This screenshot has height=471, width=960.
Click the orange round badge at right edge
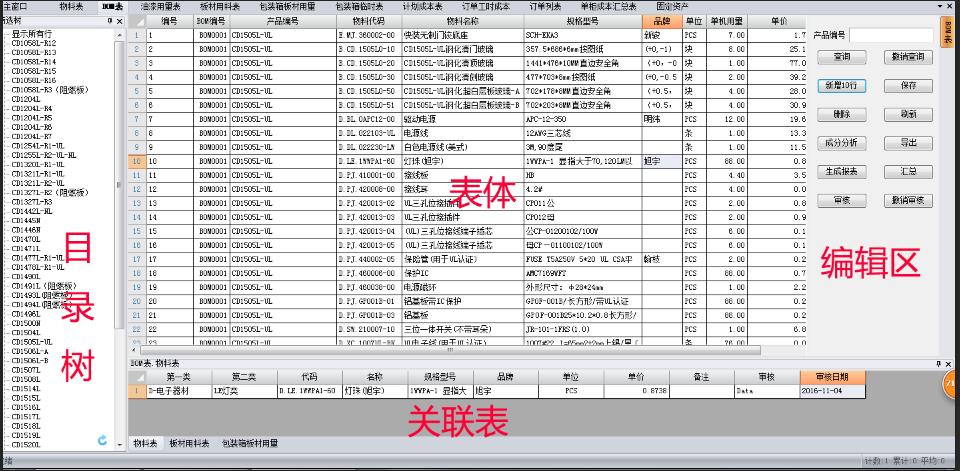pos(951,385)
